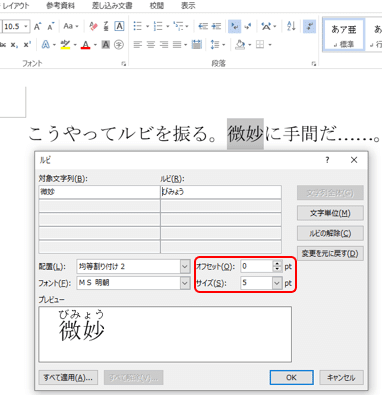Switch to the 表示 tab

188,6
